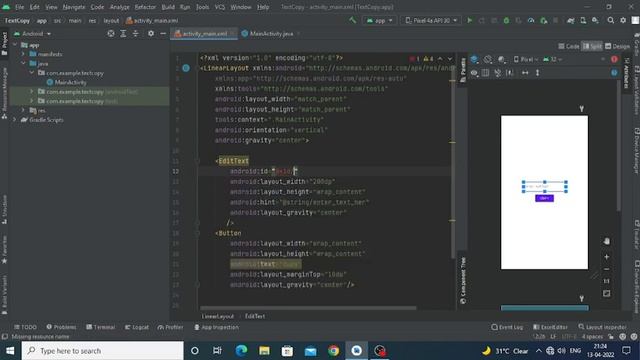
Task: Open the File menu
Action: point(19,7)
